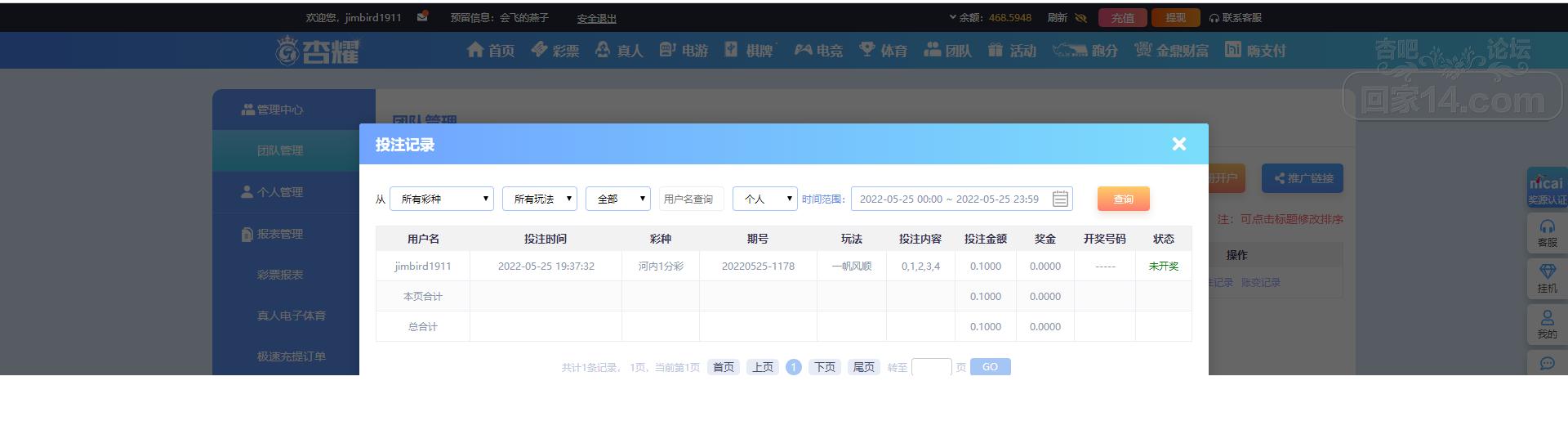Select 管理中心 in the left sidebar
1568x448 pixels.
point(279,110)
